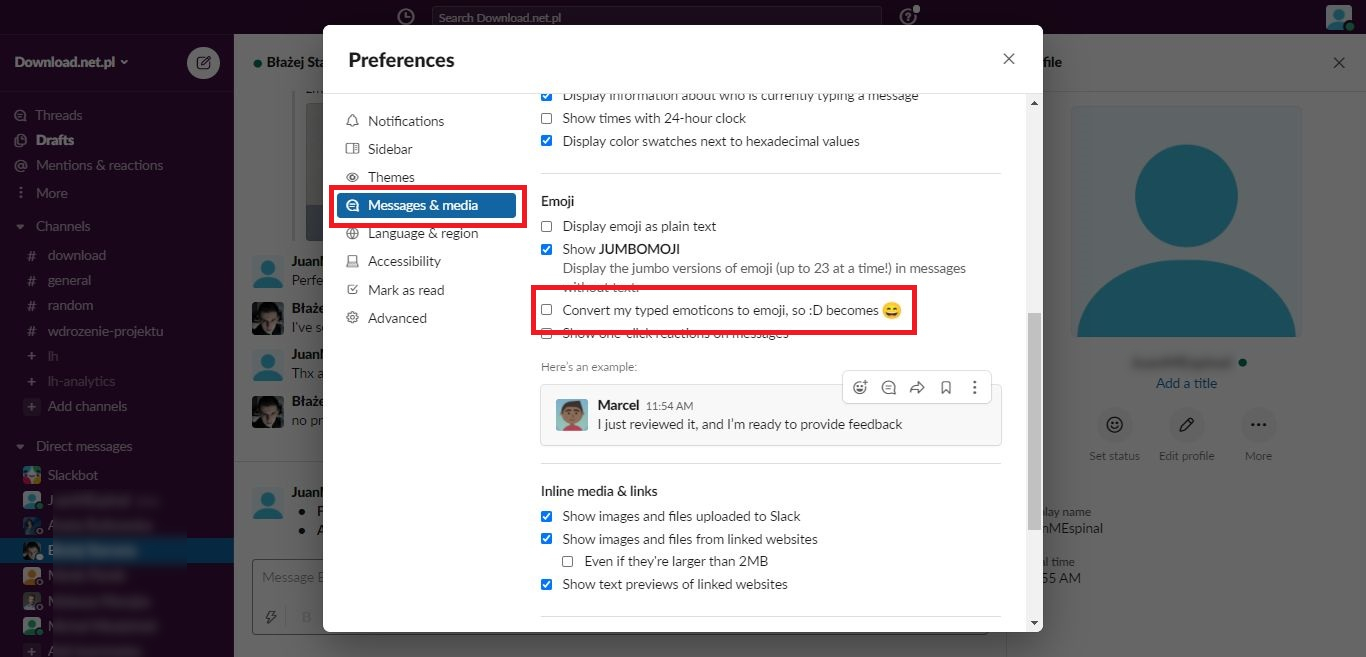Click the 11:54 AM timestamp
The width and height of the screenshot is (1366, 657).
point(669,406)
